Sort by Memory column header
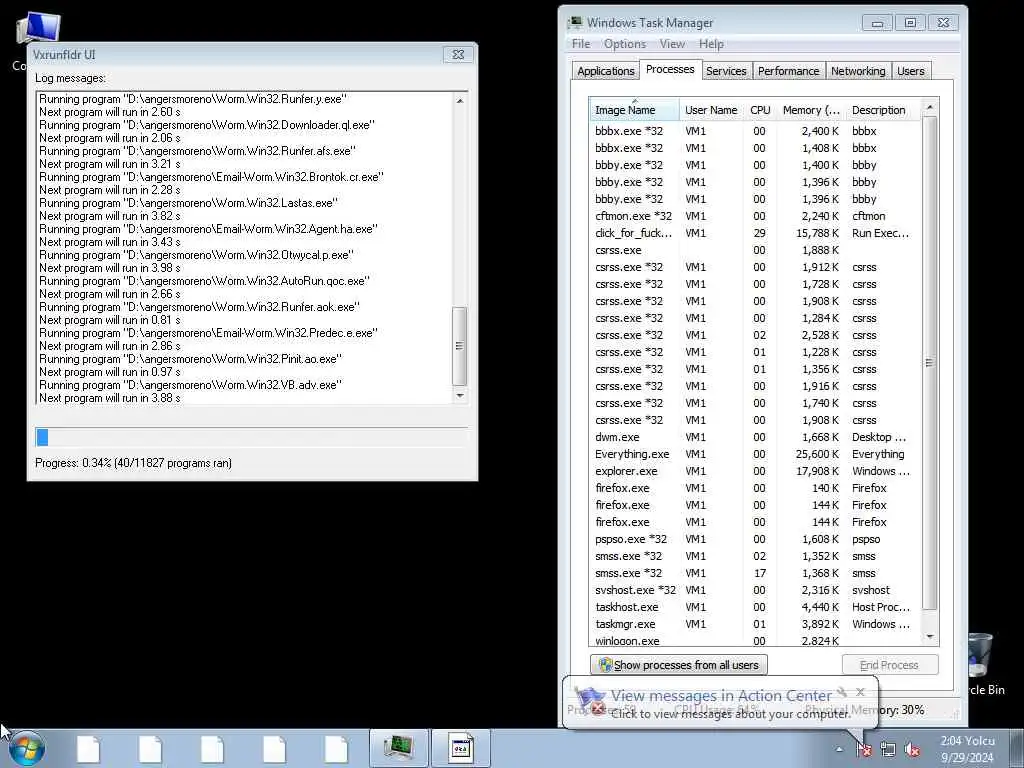Viewport: 1024px width, 768px height. click(x=811, y=110)
